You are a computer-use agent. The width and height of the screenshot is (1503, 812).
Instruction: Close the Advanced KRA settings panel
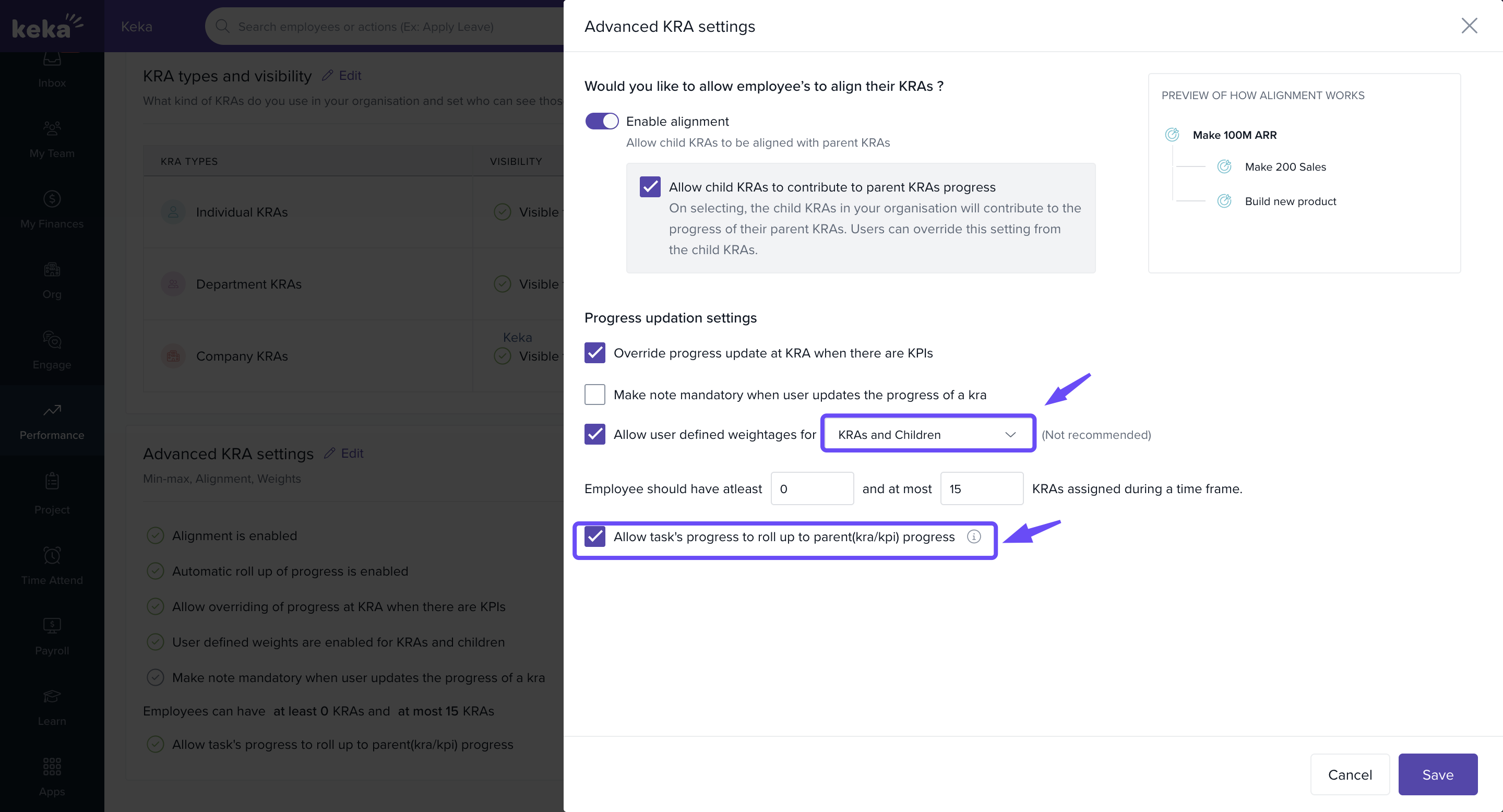coord(1469,26)
